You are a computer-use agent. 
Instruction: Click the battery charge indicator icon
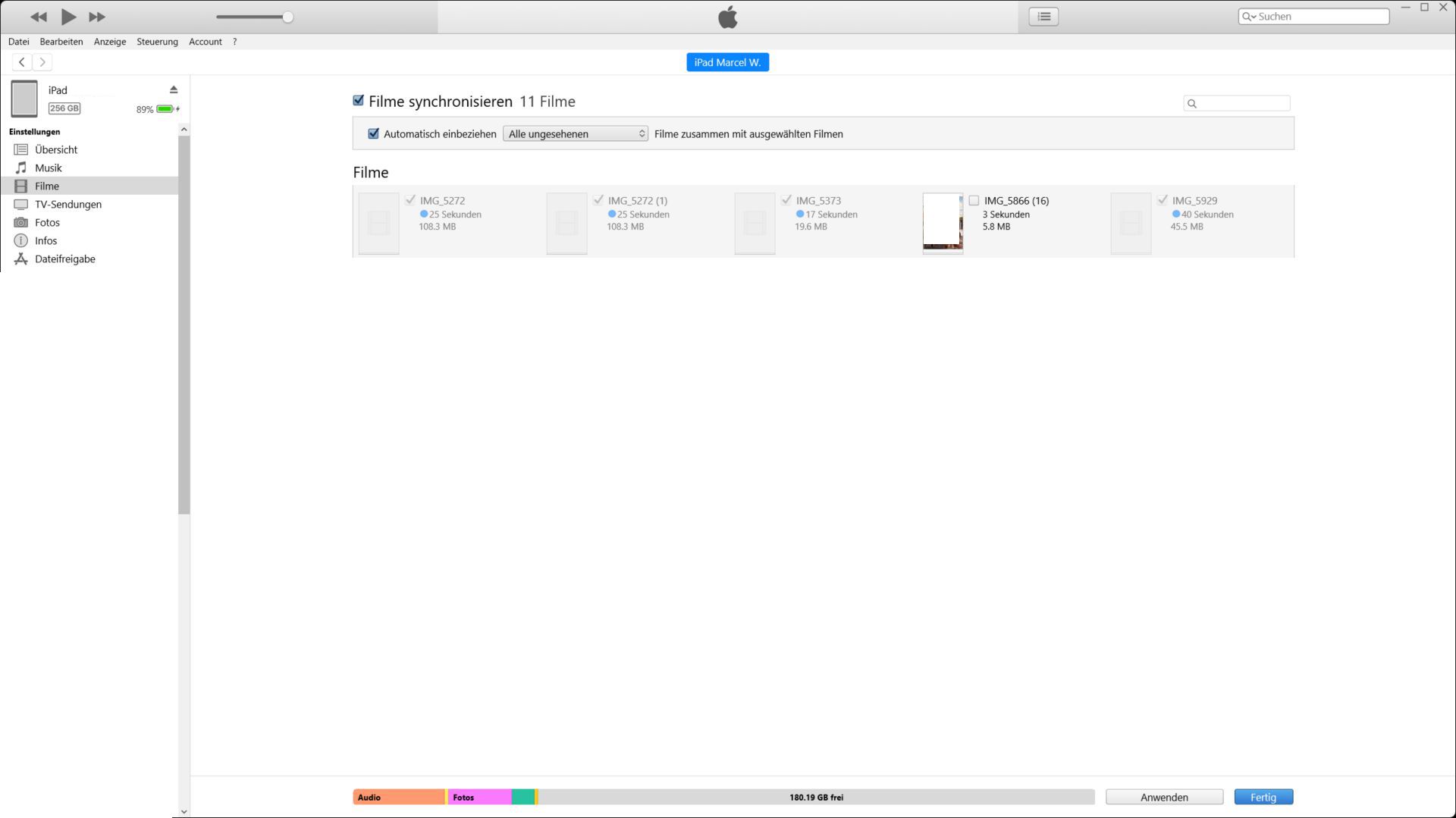165,109
